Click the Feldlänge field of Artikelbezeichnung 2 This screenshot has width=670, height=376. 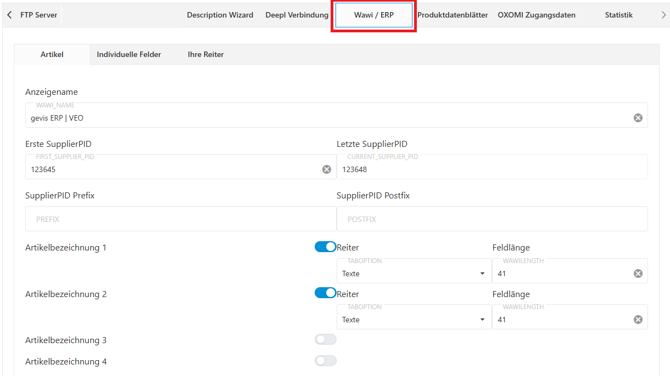coord(570,317)
